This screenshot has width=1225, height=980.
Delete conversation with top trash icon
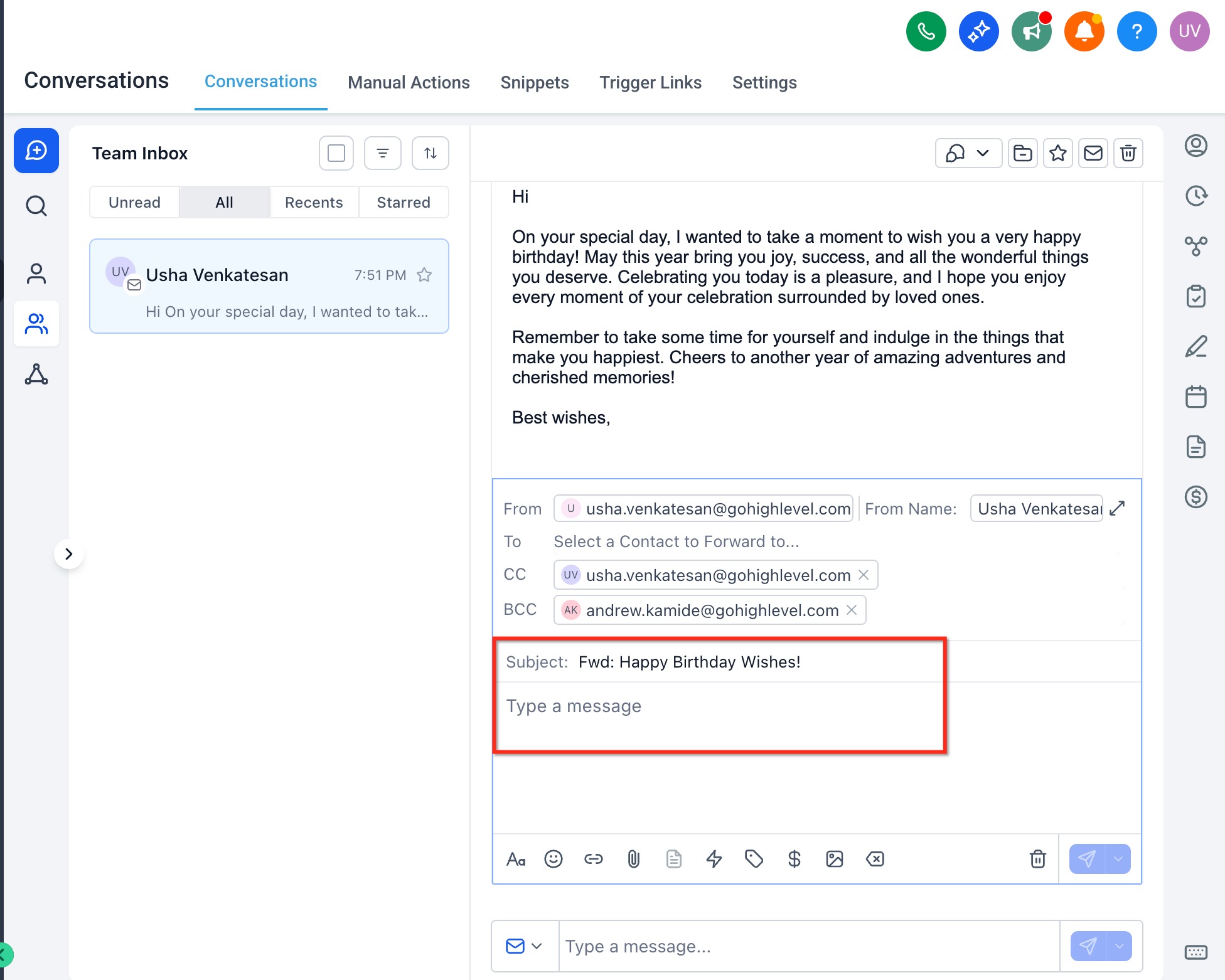pos(1128,153)
